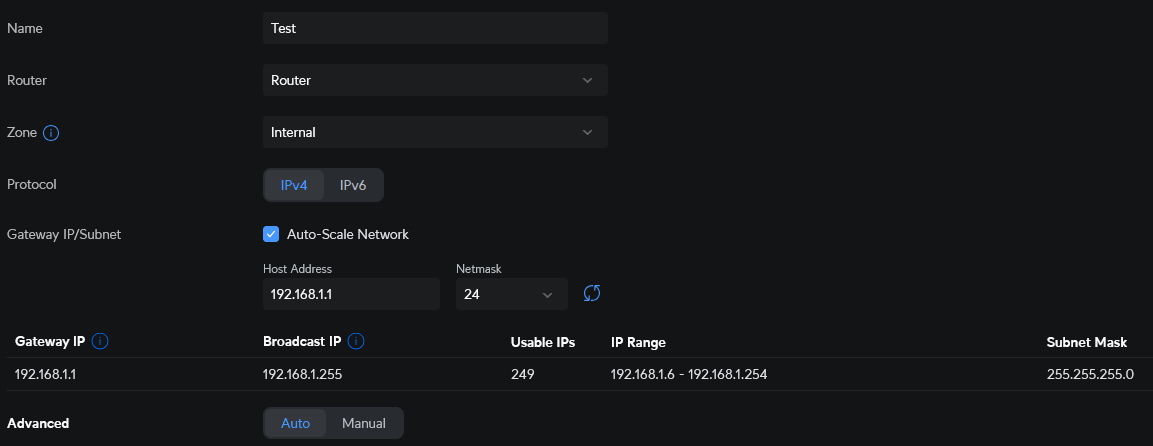The image size is (1153, 446).
Task: Switch Advanced mode to Manual
Action: (364, 423)
